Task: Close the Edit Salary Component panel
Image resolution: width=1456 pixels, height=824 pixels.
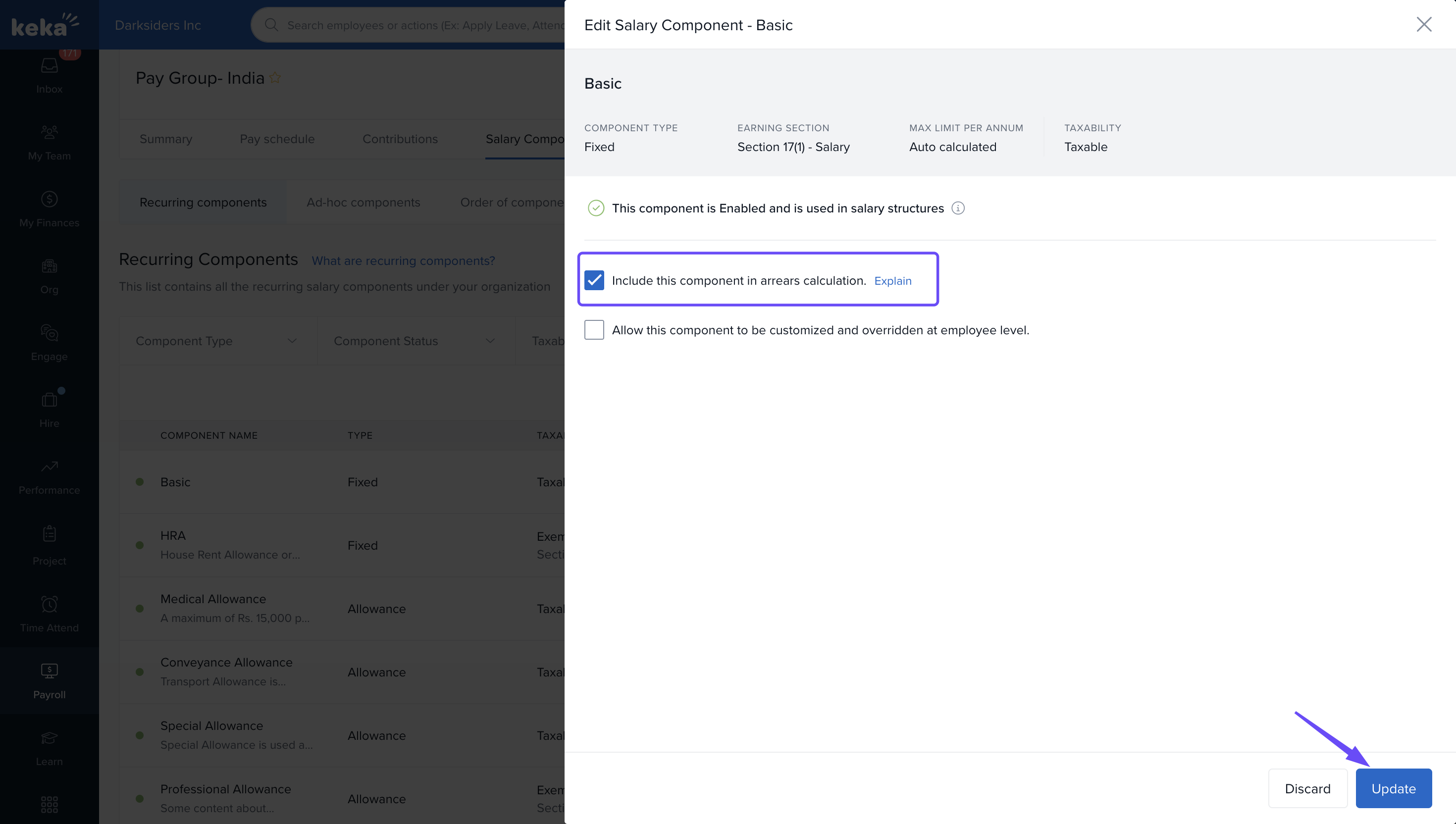Action: click(x=1424, y=24)
